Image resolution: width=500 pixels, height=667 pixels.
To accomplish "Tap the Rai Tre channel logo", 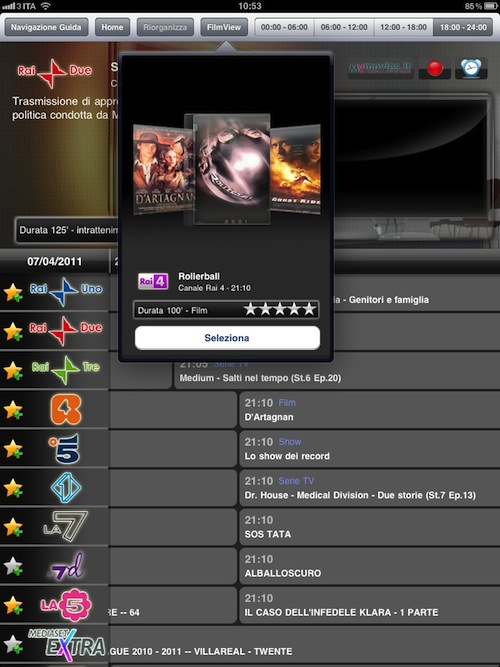I will (x=66, y=370).
